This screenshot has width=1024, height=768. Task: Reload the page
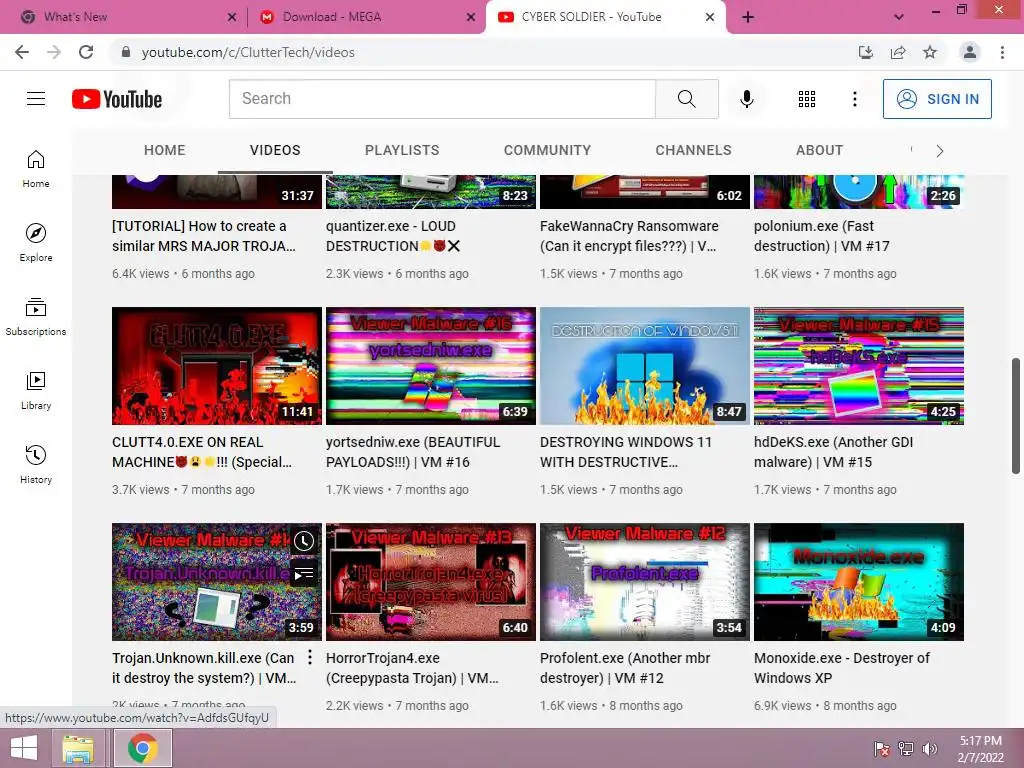pos(86,52)
